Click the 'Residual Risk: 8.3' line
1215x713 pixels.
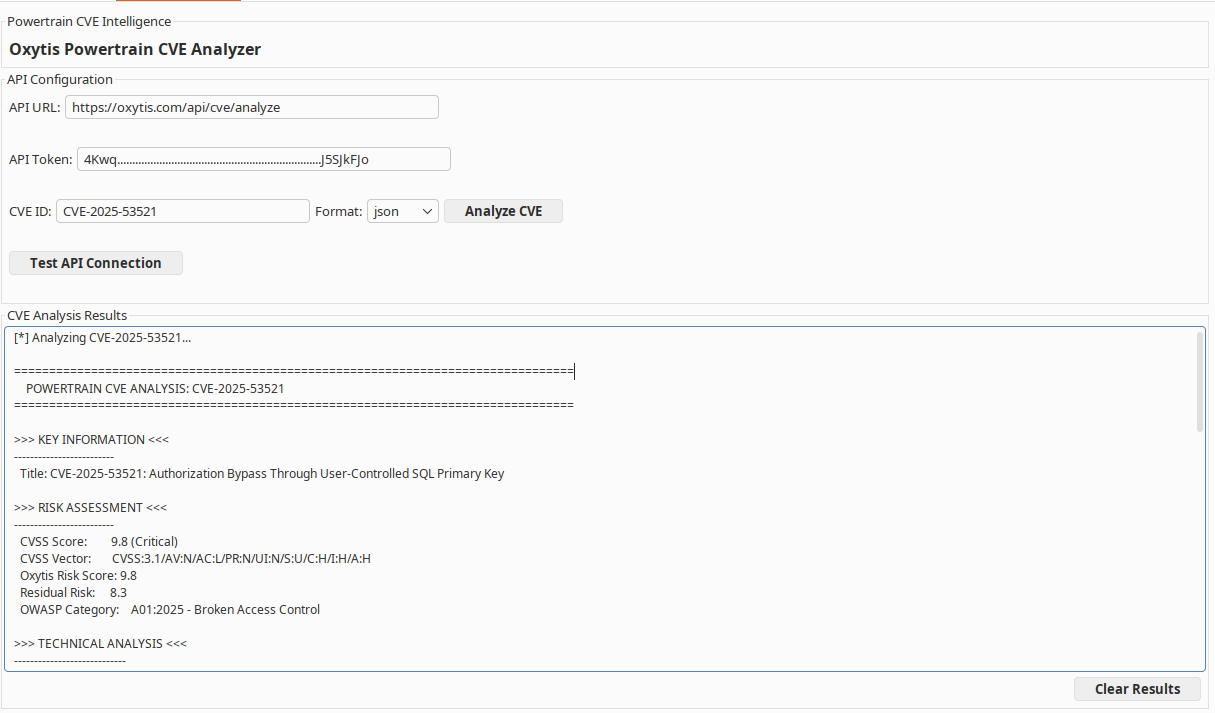pos(73,593)
